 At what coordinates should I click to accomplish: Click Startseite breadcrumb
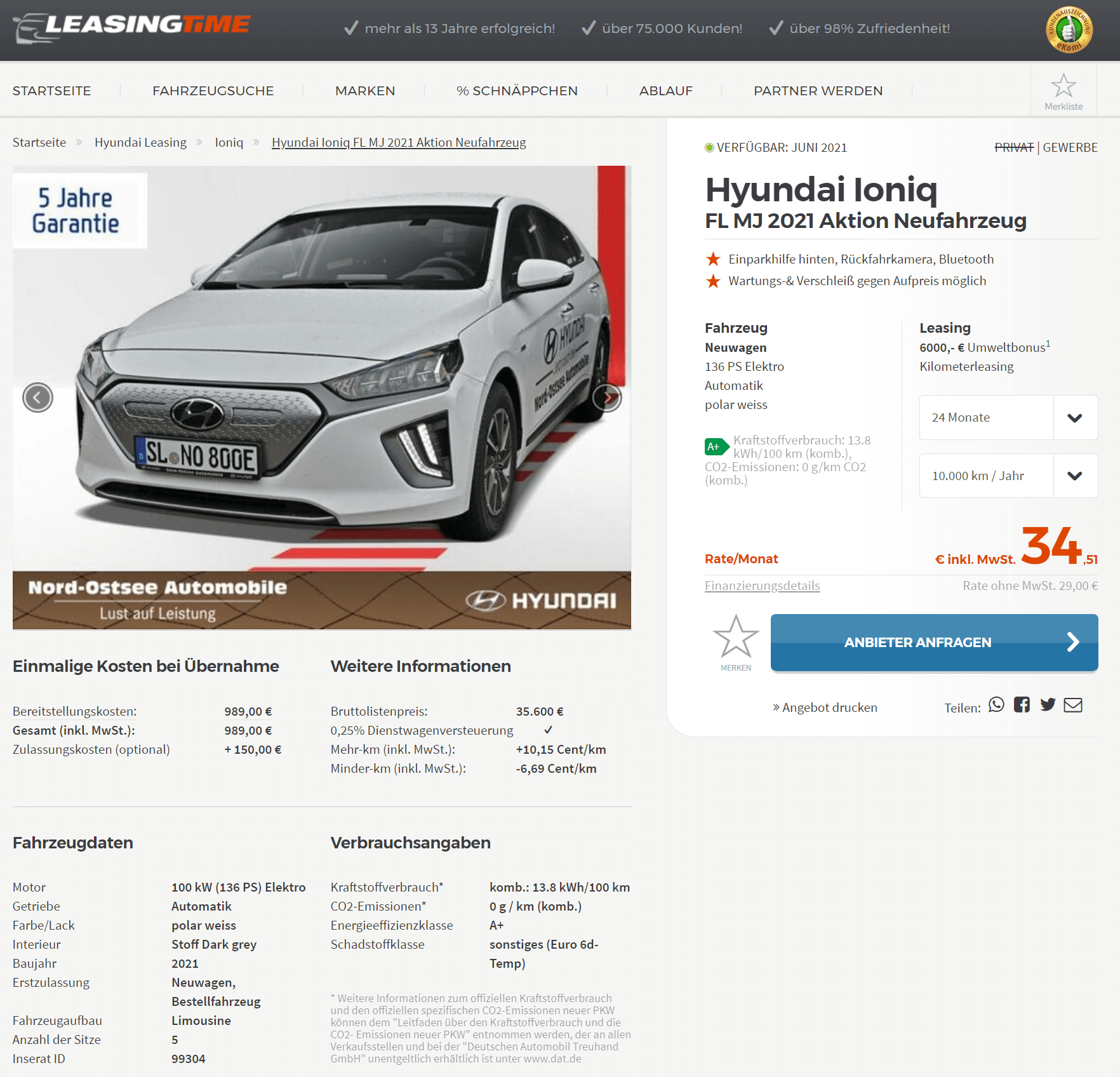pyautogui.click(x=39, y=142)
